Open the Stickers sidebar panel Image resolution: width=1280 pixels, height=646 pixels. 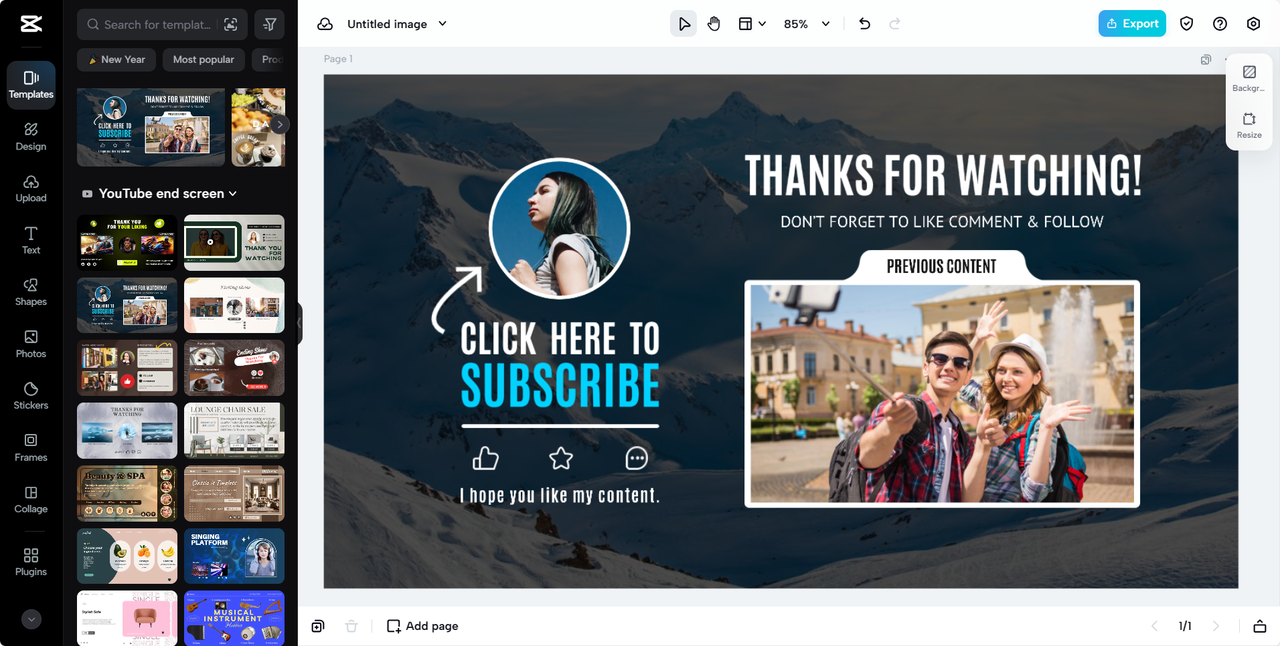(31, 396)
